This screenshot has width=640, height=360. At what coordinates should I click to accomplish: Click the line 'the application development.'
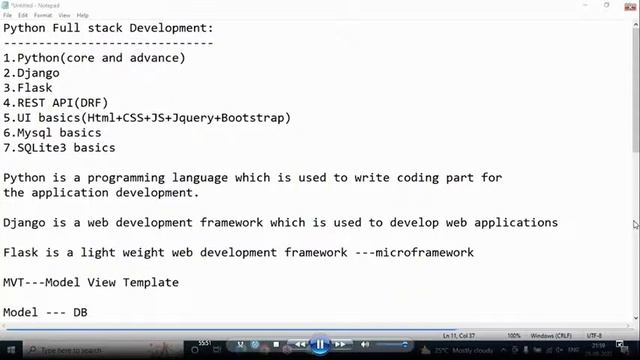(x=101, y=193)
